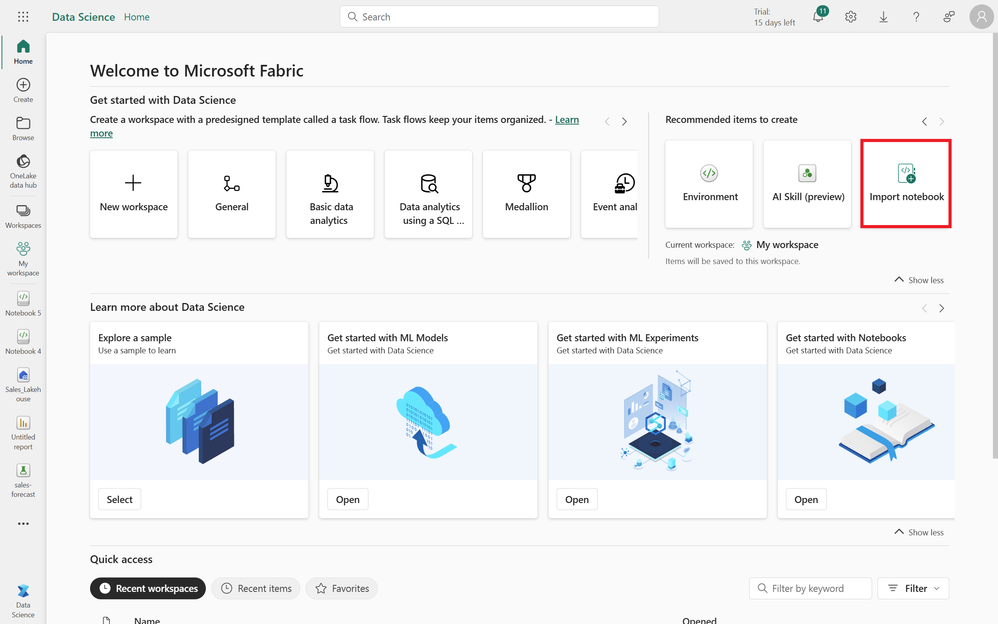Open Get started with ML Models
Image resolution: width=998 pixels, height=624 pixels.
pos(348,499)
